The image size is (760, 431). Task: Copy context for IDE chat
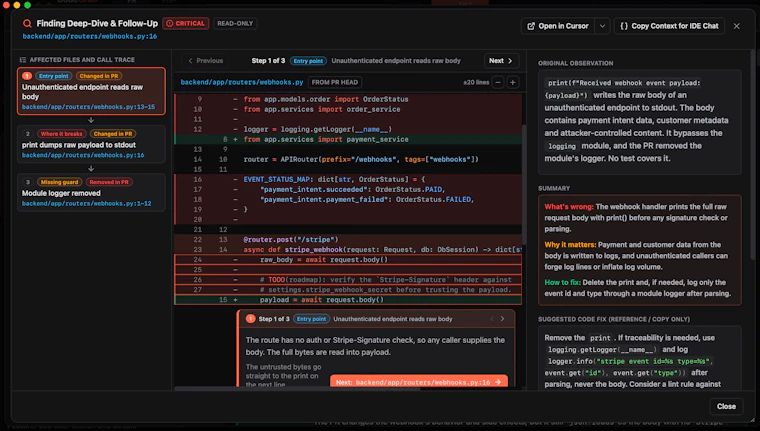click(x=669, y=26)
